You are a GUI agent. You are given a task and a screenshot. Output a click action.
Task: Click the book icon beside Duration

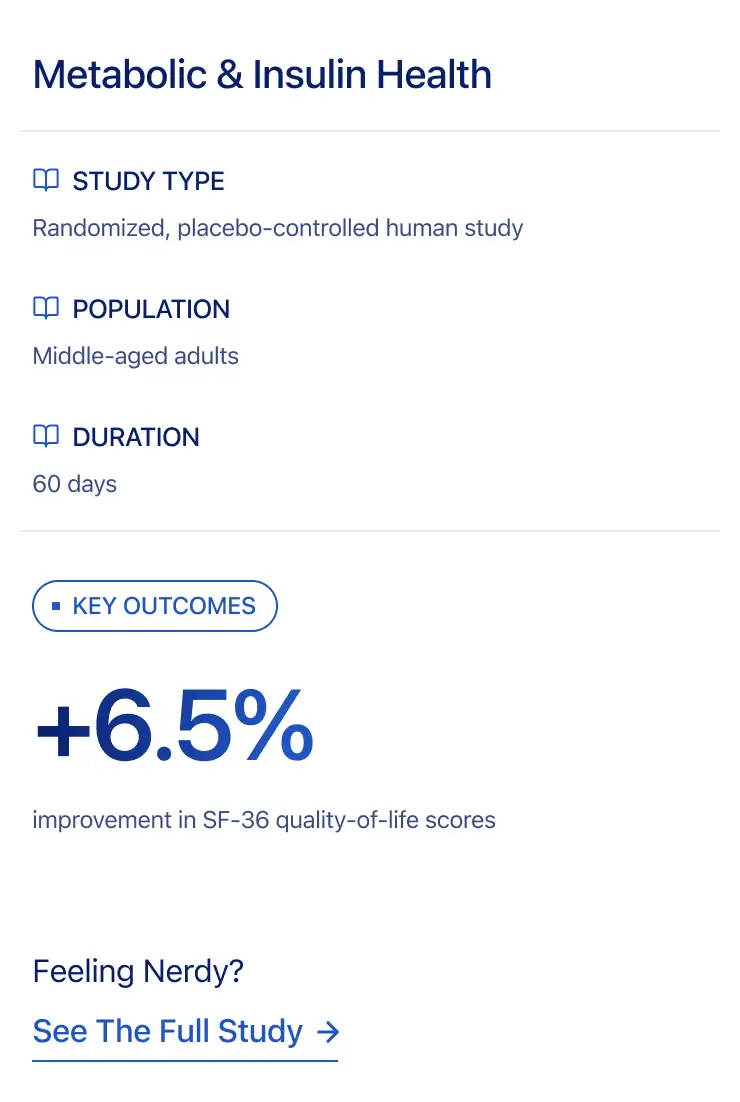click(x=46, y=436)
